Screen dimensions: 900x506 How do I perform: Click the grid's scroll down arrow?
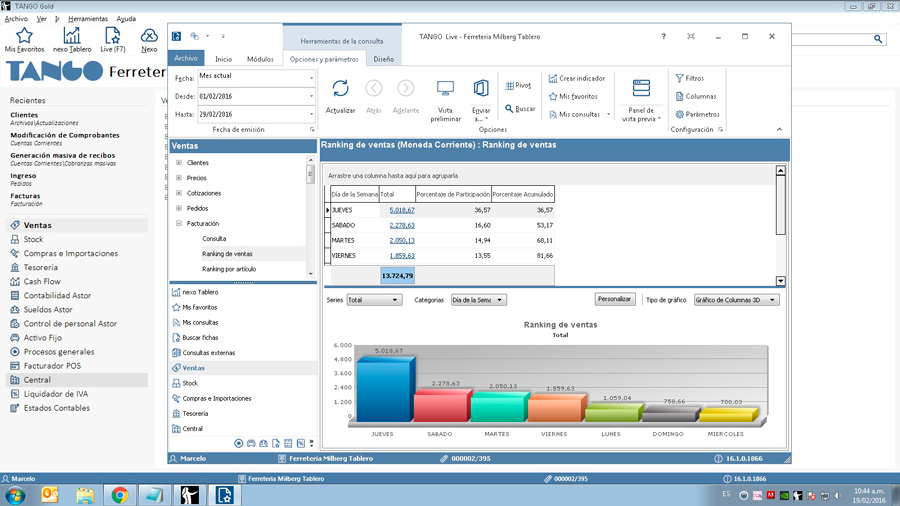781,281
